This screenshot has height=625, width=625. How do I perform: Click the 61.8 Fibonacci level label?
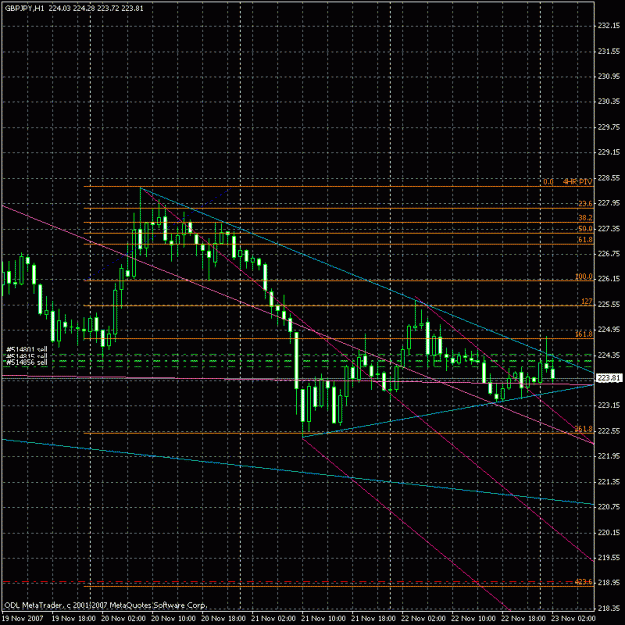[x=585, y=240]
